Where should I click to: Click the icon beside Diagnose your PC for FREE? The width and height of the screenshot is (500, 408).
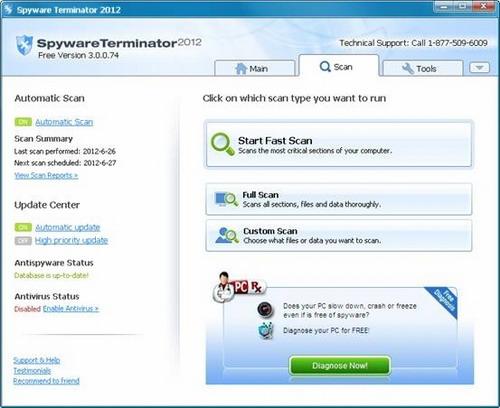pos(266,331)
